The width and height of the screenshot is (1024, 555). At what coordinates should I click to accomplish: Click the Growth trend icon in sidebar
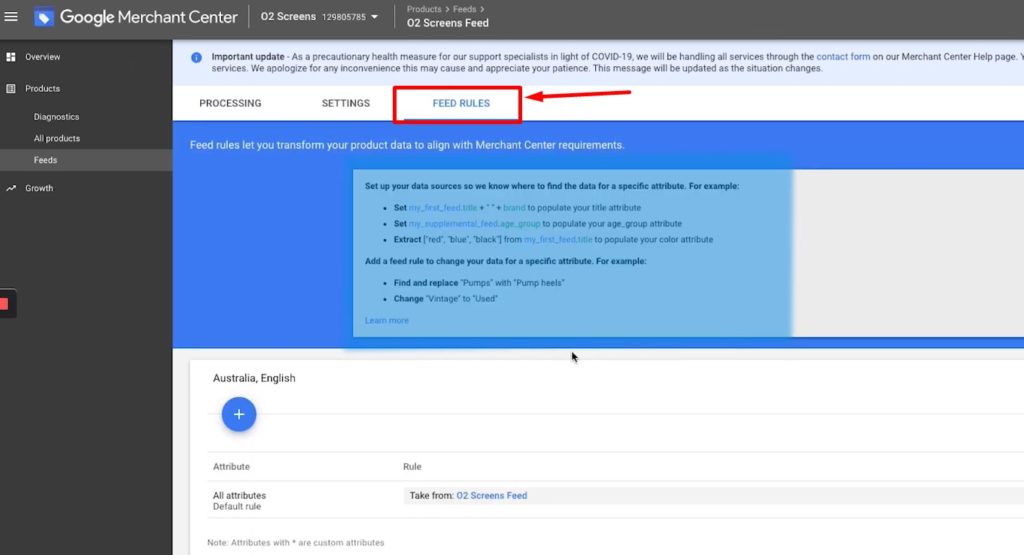(11, 188)
